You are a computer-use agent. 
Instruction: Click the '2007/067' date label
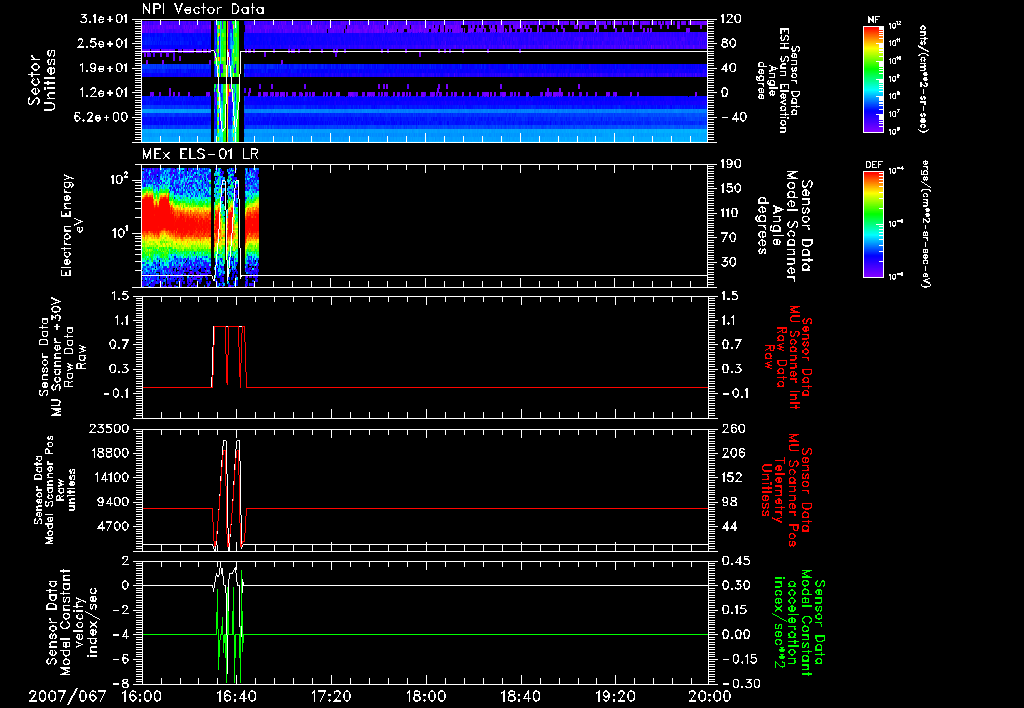[67, 696]
